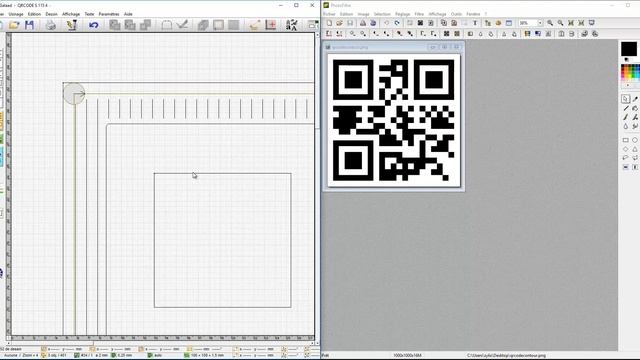Choose the diamond selection shape
This screenshot has height=360, width=640.
(626, 149)
